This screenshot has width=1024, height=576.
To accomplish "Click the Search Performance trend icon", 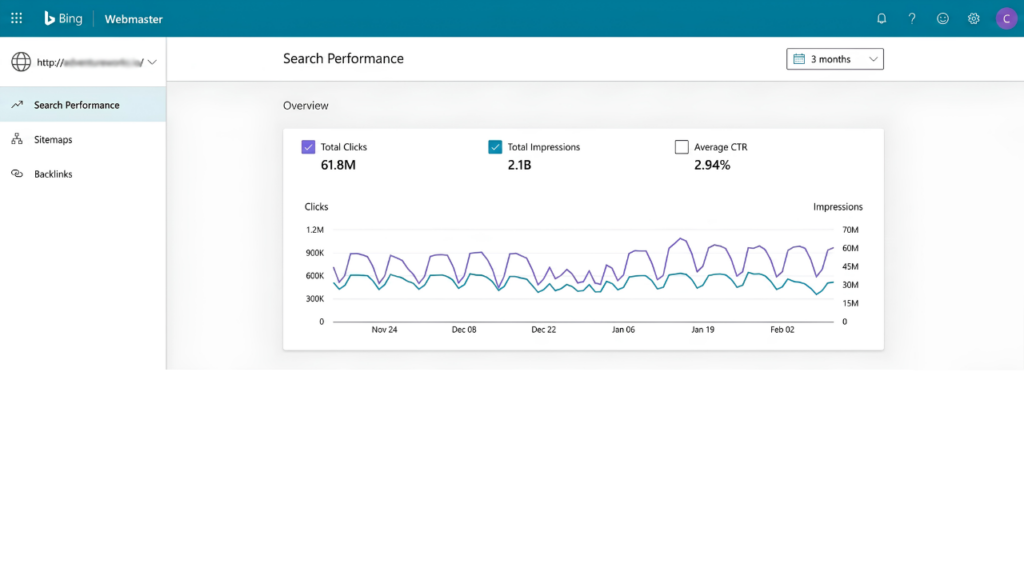I will tap(17, 104).
